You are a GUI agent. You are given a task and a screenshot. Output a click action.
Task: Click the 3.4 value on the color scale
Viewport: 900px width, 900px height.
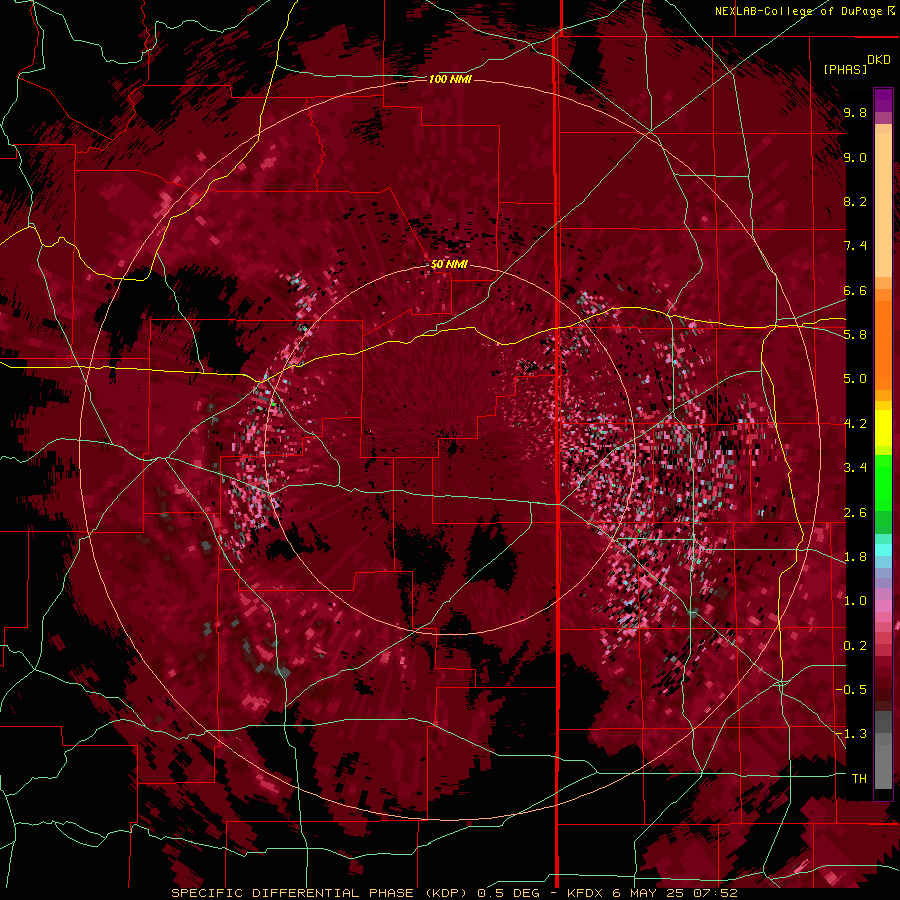855,468
